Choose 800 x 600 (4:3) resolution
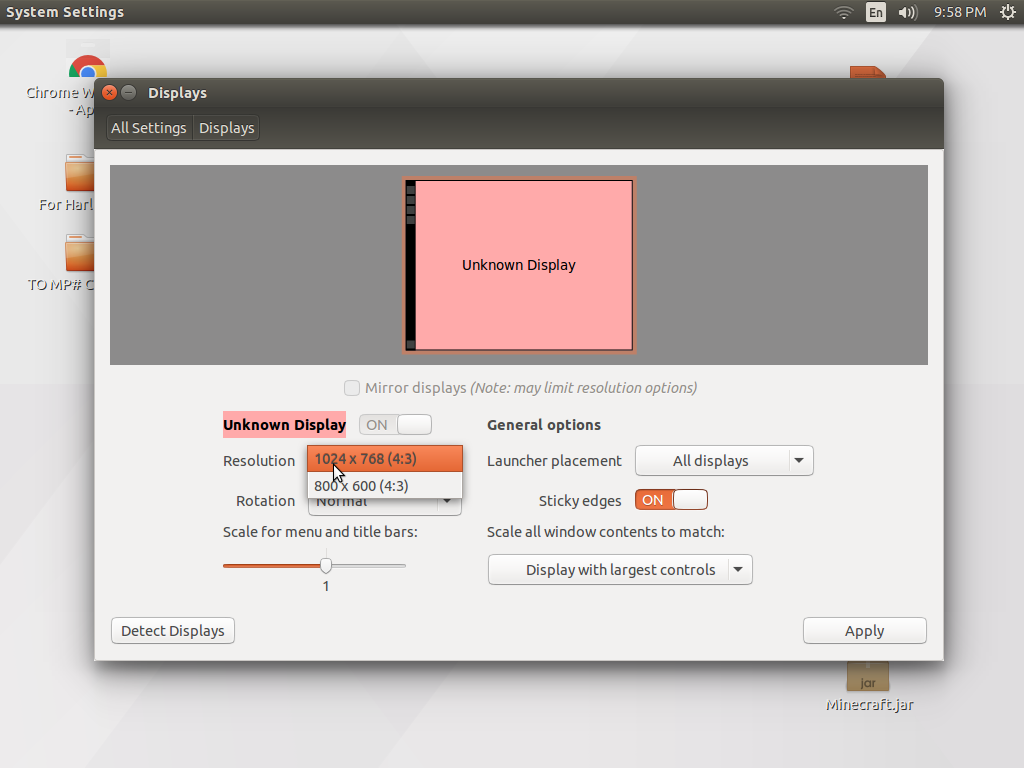 tap(385, 487)
